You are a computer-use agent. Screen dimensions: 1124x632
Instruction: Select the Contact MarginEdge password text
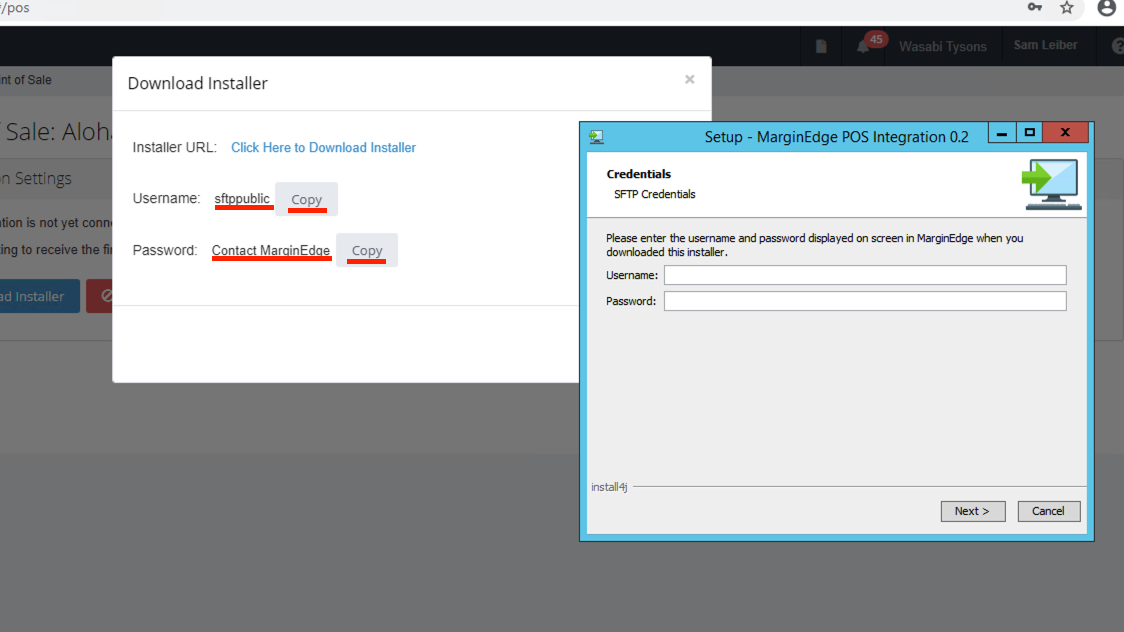(x=271, y=250)
